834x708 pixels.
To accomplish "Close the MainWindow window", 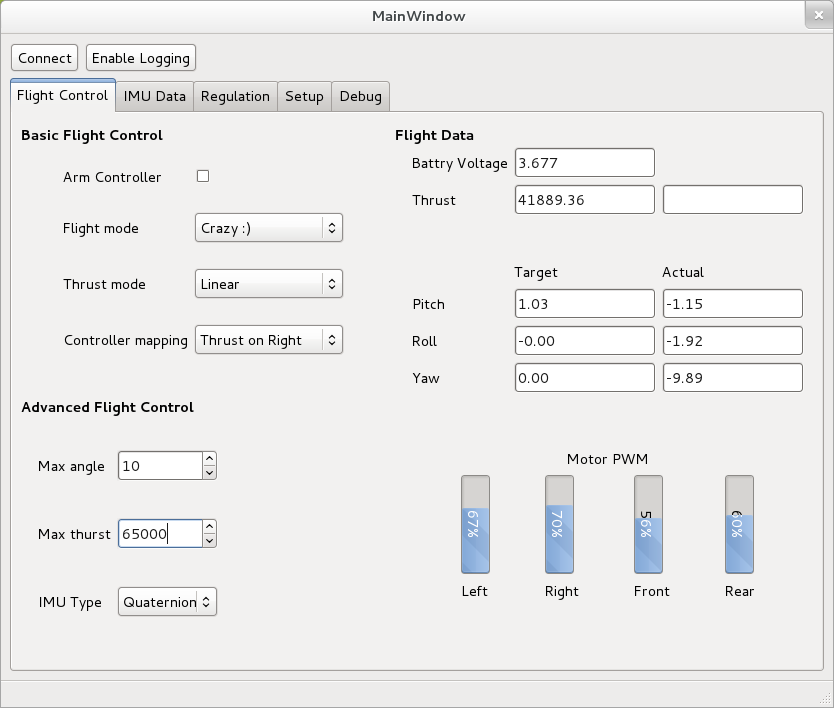I will [819, 15].
